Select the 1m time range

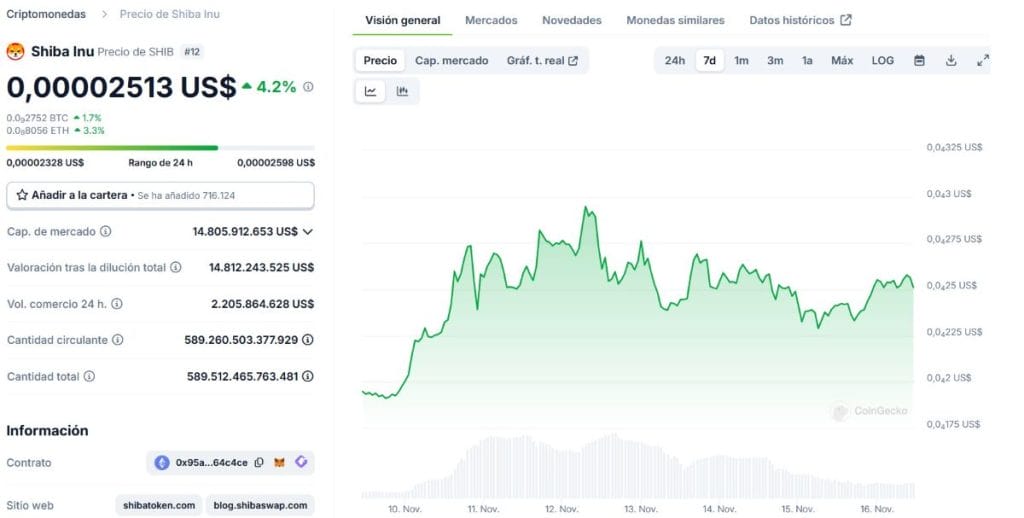(741, 61)
